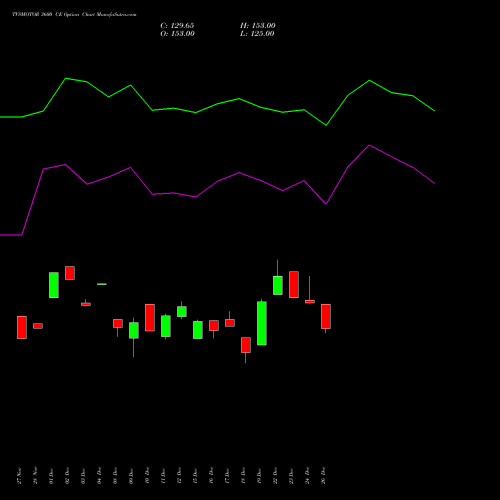Click the 03 Dec date label
This screenshot has height=500, width=500.
pos(83,476)
